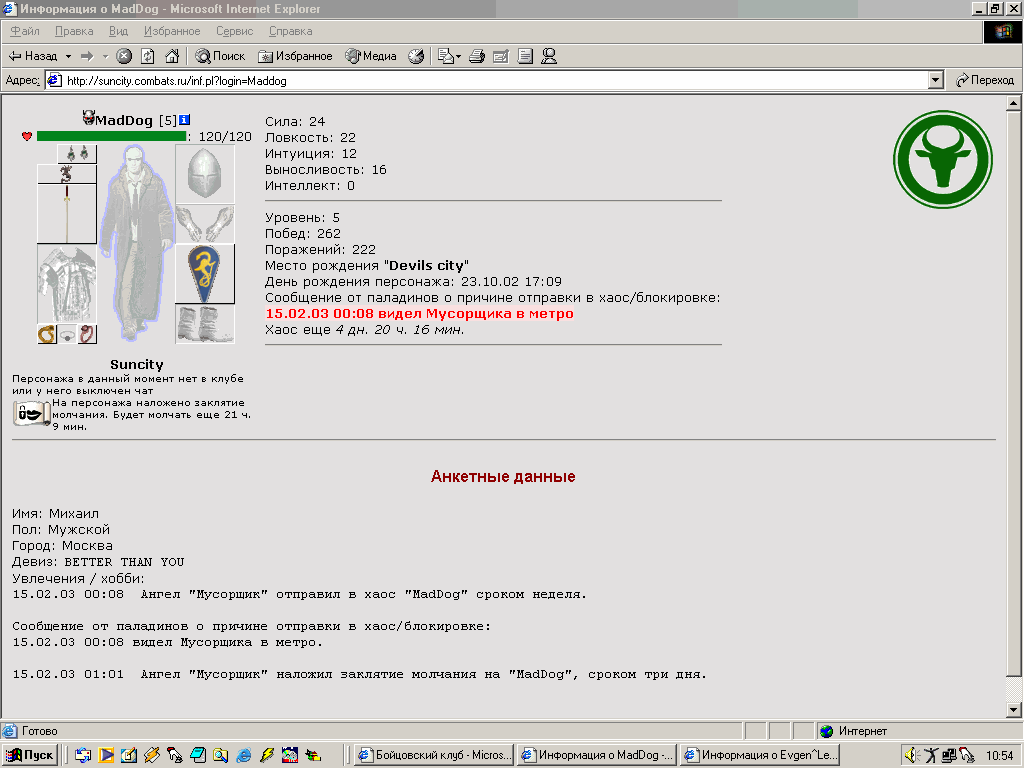Click the character figure in the coat
Viewport: 1024px width, 768px height.
click(136, 244)
